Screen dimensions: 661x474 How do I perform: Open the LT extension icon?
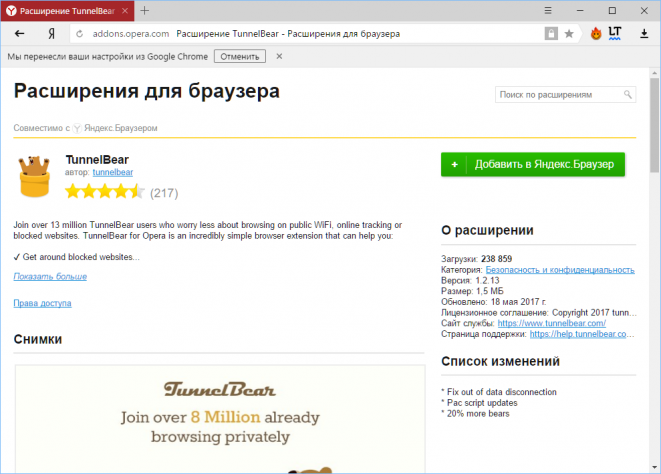point(615,33)
